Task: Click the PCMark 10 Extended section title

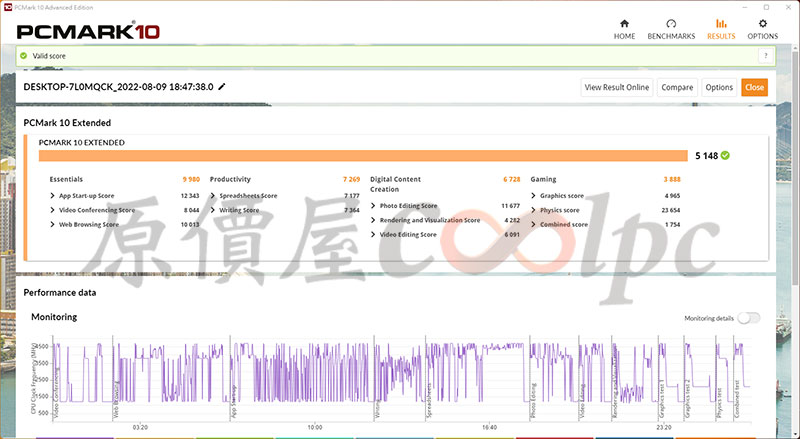Action: [x=67, y=123]
